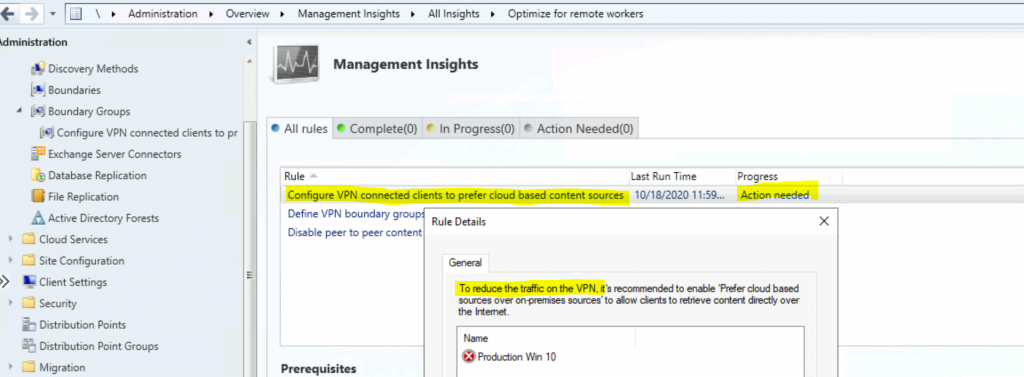Image resolution: width=1024 pixels, height=377 pixels.
Task: Switch to the Complete(0) tab
Action: (x=377, y=129)
